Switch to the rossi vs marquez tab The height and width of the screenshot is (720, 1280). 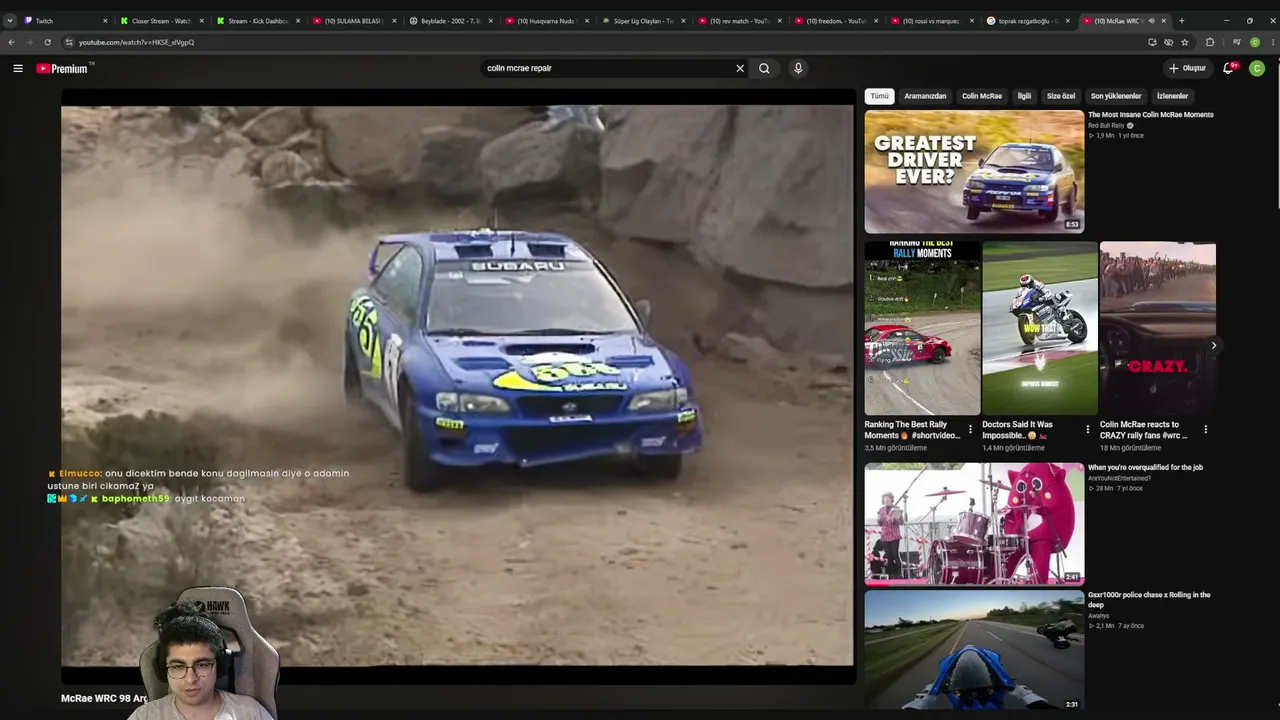pos(931,21)
